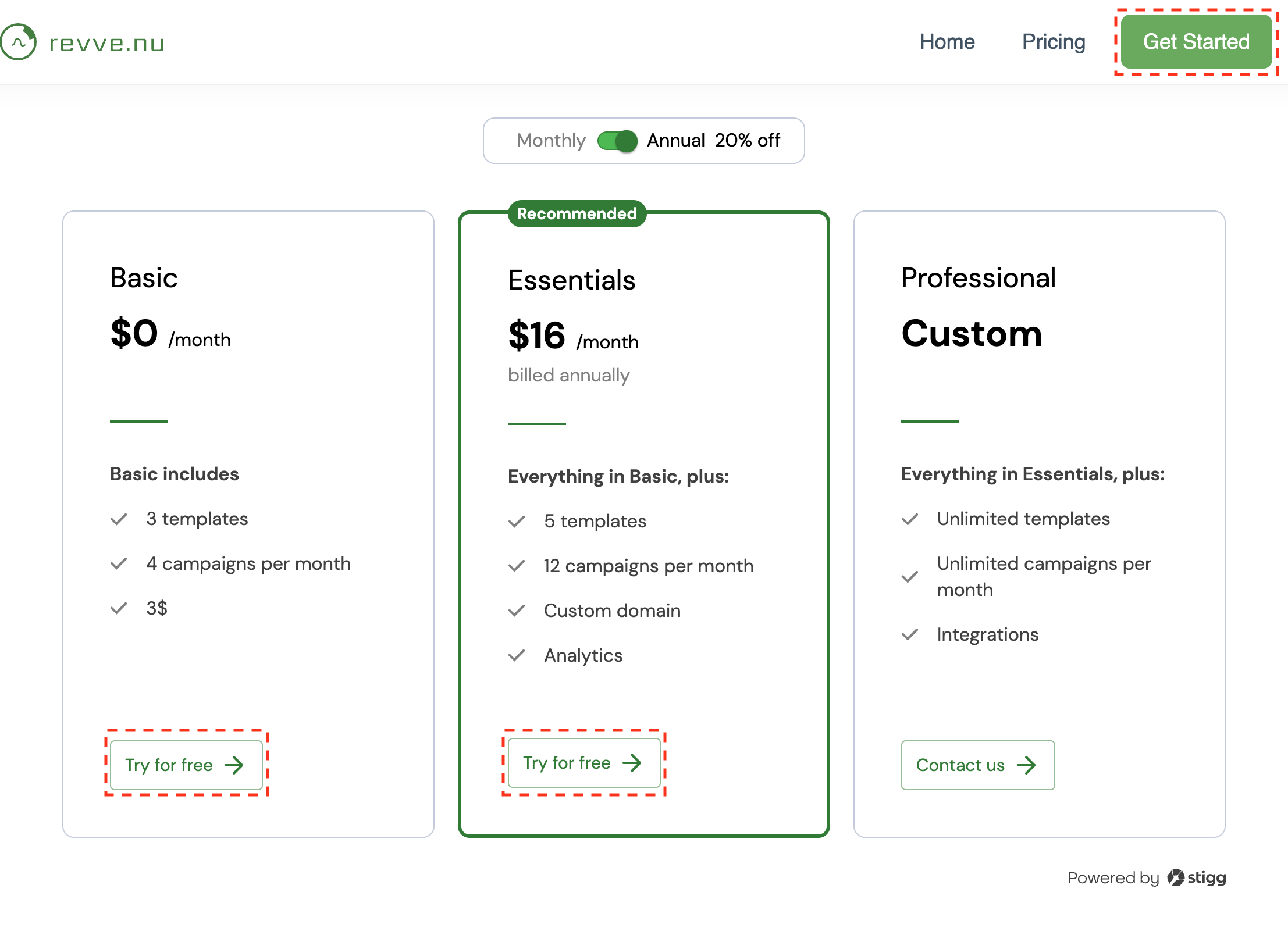Click arrow icon in Contact us button
This screenshot has width=1288, height=935.
(x=1026, y=765)
